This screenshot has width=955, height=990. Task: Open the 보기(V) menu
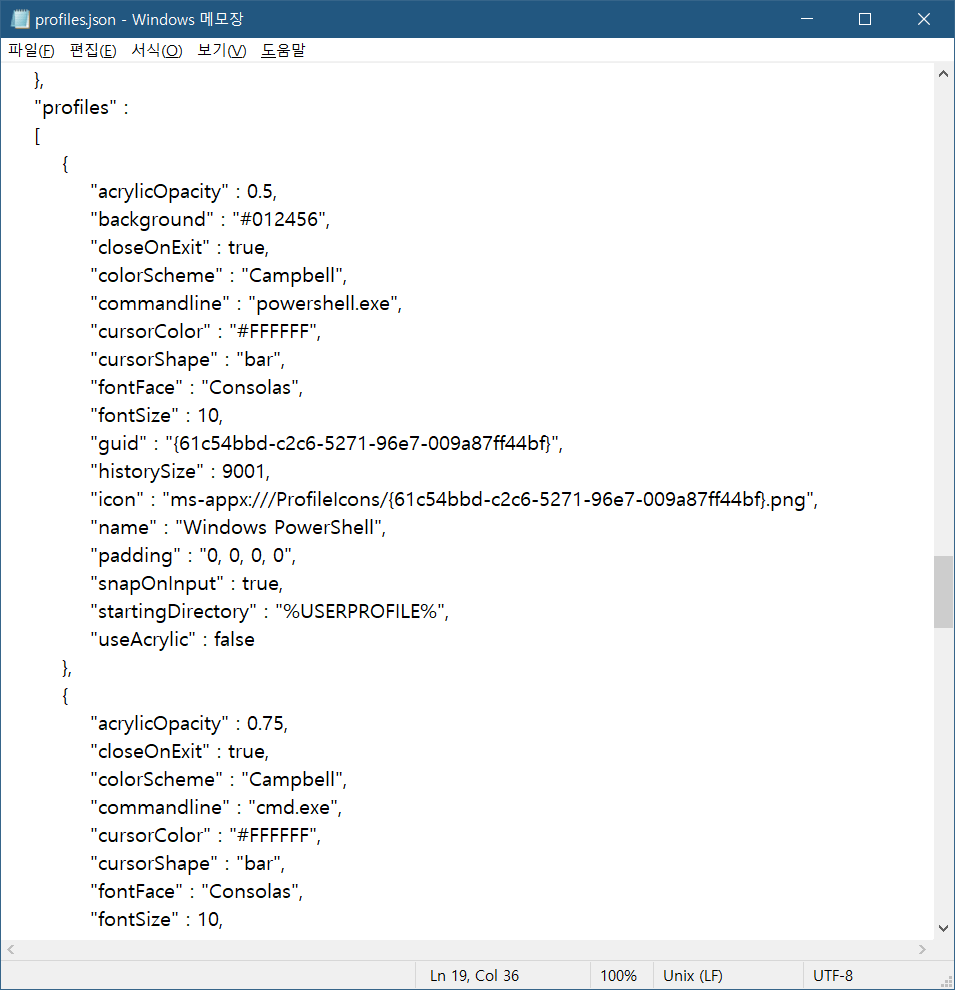point(221,50)
